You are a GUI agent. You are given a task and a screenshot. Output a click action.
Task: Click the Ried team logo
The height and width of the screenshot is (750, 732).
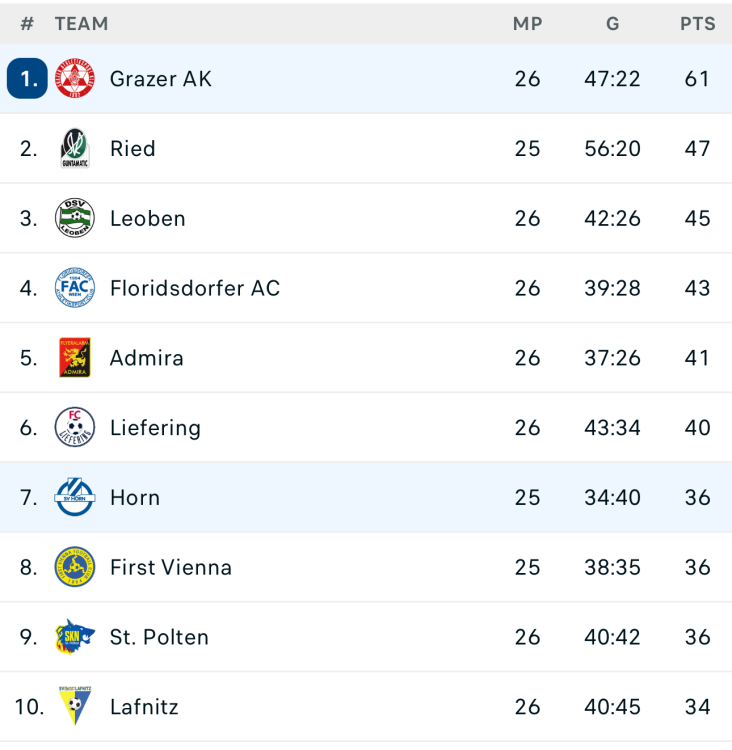click(x=75, y=149)
